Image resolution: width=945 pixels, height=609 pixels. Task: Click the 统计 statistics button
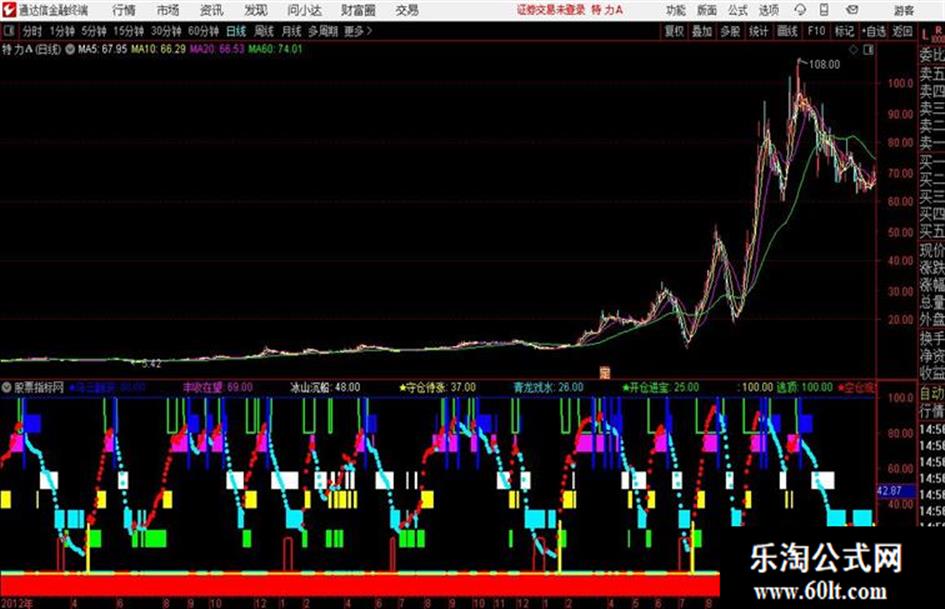click(759, 31)
